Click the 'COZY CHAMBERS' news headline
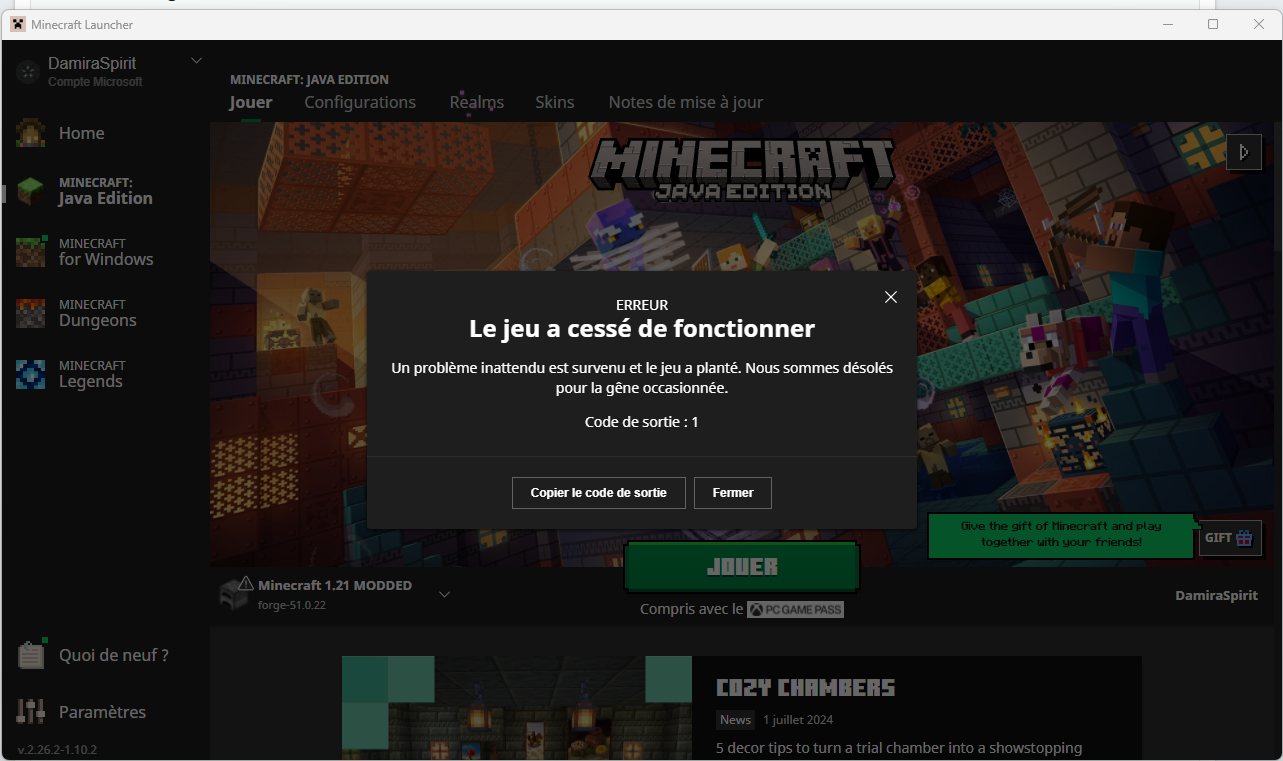 tap(805, 688)
